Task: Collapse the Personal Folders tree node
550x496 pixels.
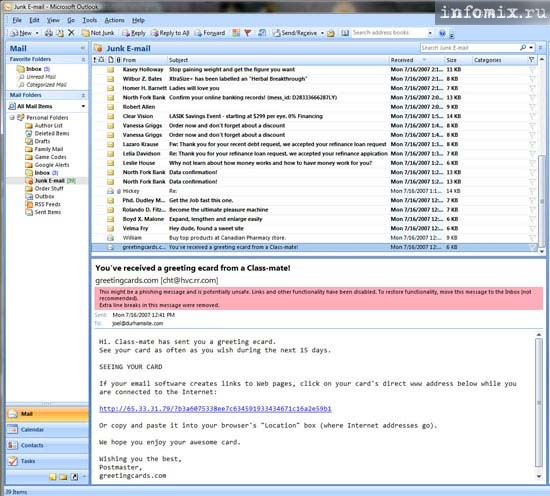Action: pos(12,118)
